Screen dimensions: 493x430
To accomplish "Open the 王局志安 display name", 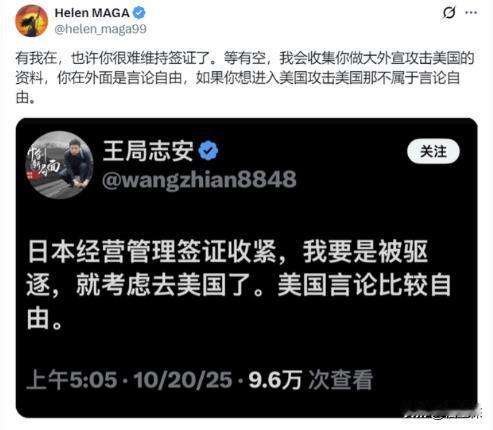I will point(148,151).
